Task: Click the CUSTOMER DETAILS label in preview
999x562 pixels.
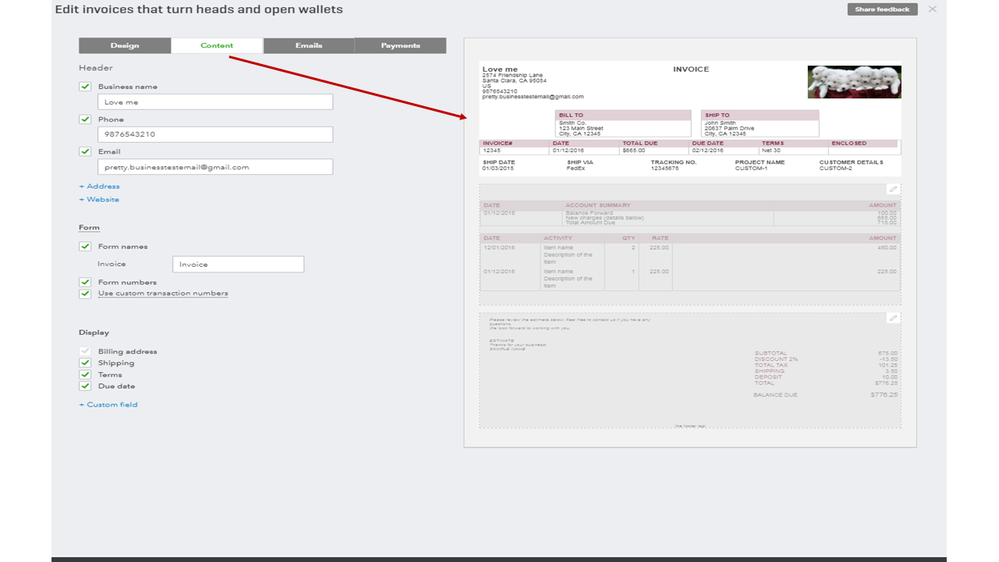Action: click(851, 162)
